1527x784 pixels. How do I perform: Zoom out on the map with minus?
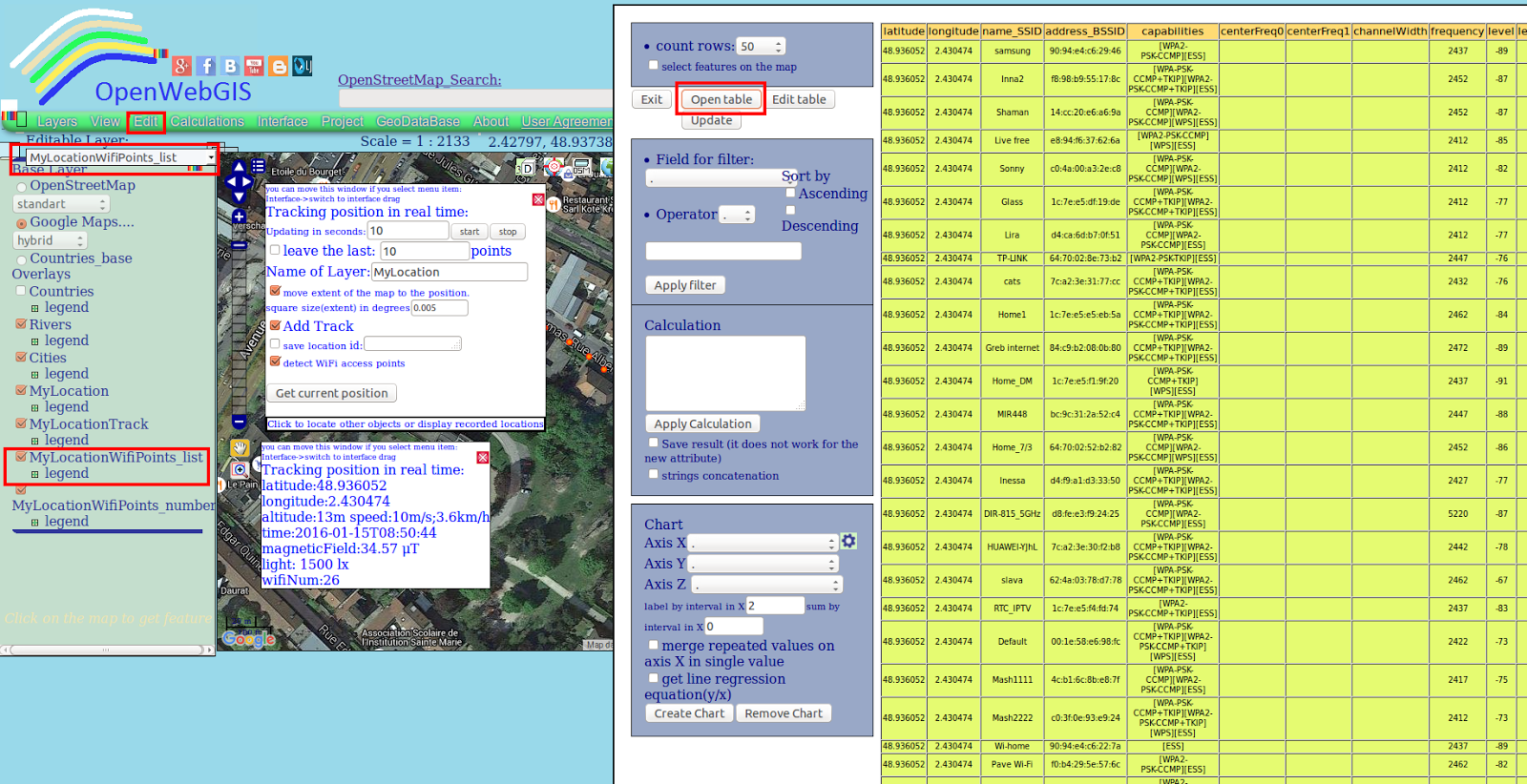[x=239, y=422]
